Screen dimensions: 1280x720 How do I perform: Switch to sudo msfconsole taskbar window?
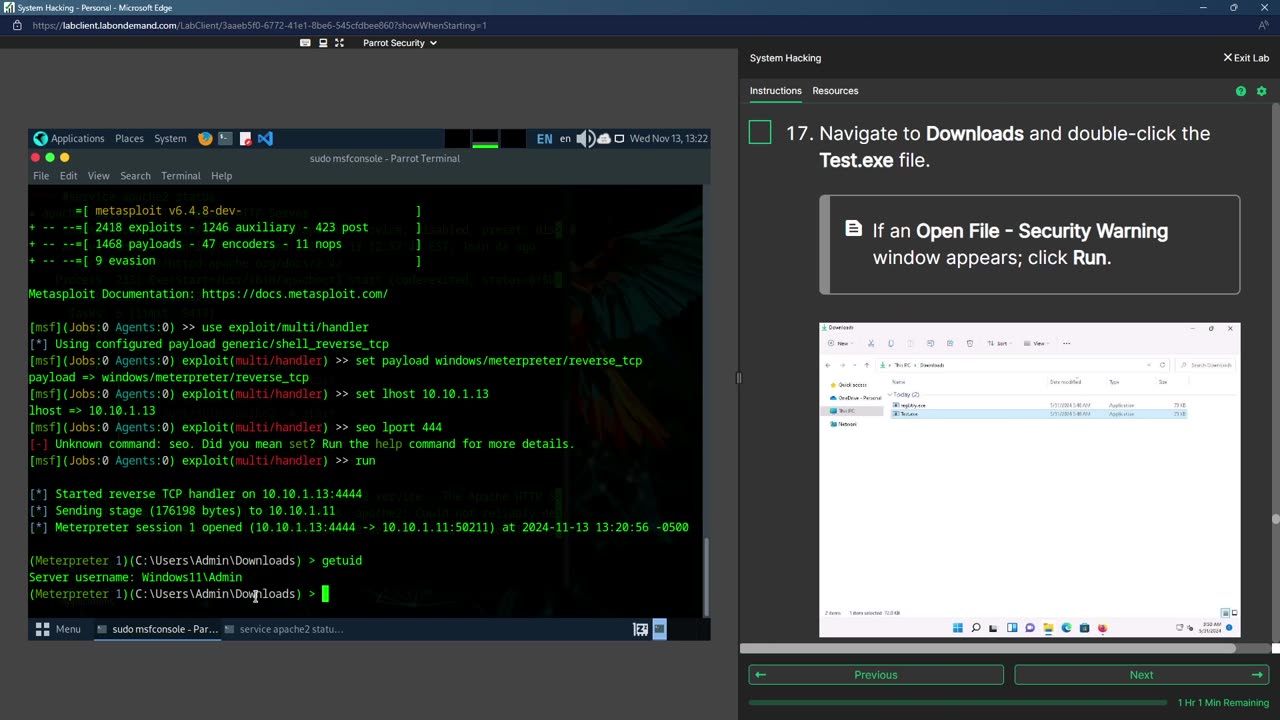[x=156, y=629]
